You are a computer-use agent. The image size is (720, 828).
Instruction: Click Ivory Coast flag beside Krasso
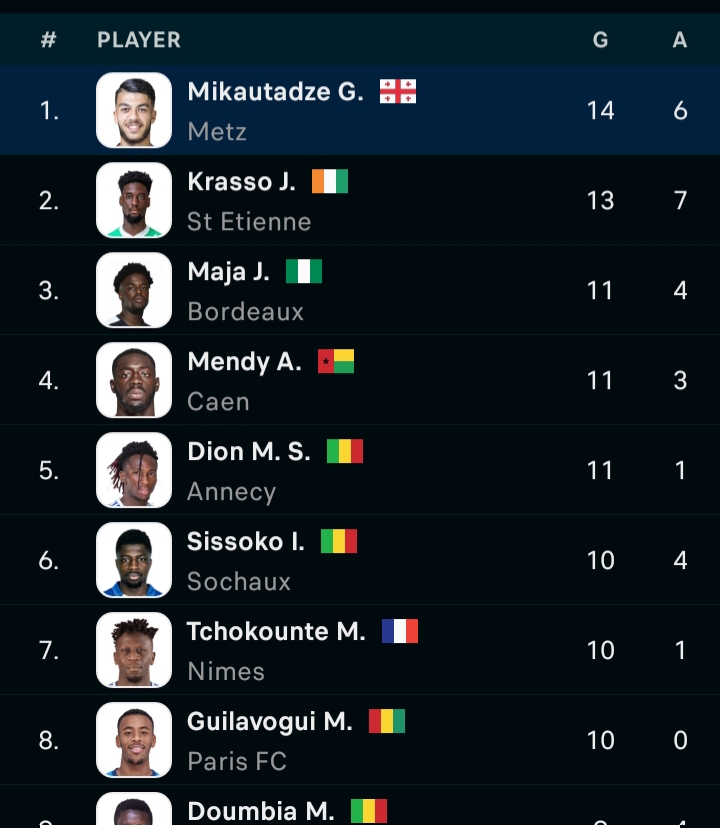pos(330,182)
